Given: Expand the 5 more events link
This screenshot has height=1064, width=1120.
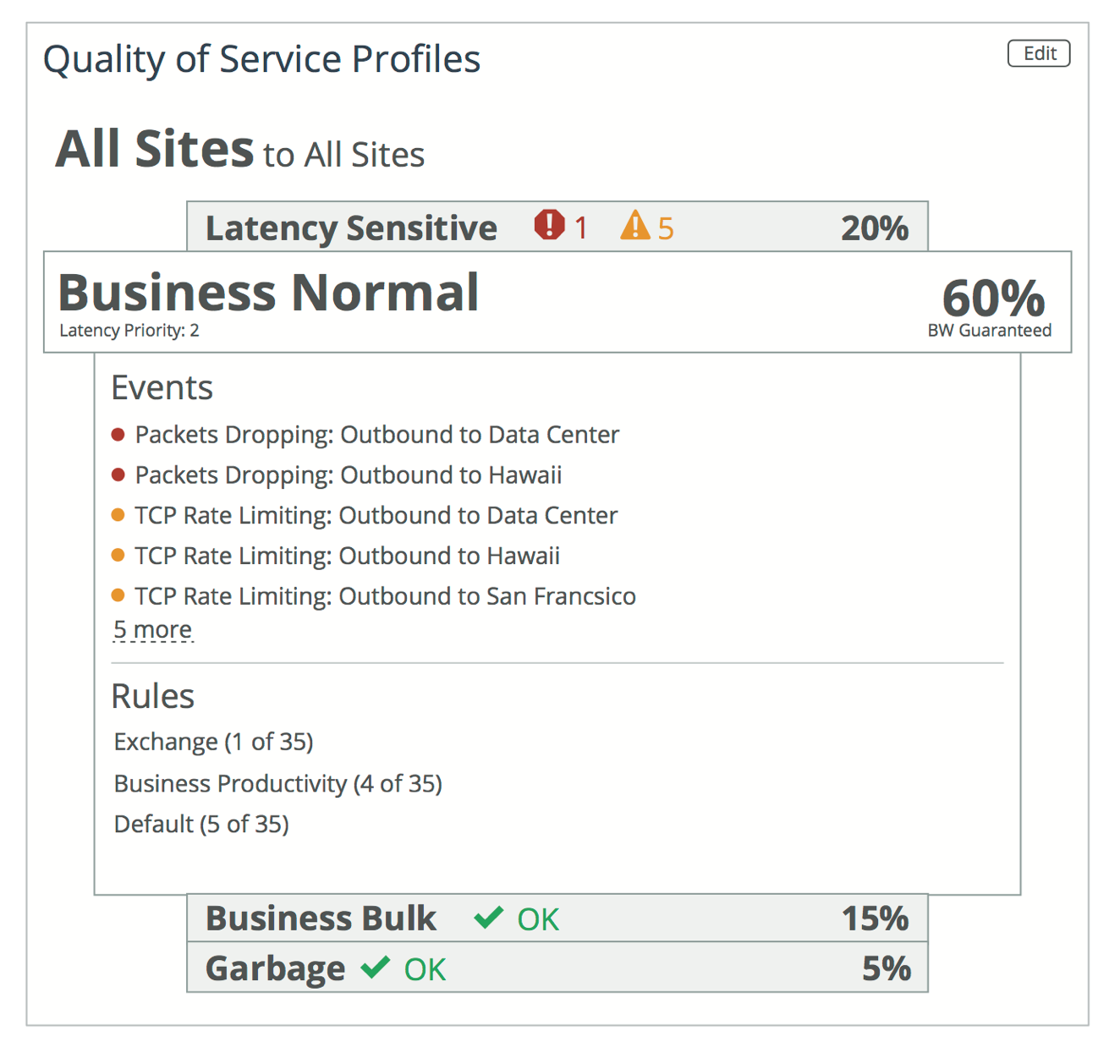Looking at the screenshot, I should pos(153,630).
